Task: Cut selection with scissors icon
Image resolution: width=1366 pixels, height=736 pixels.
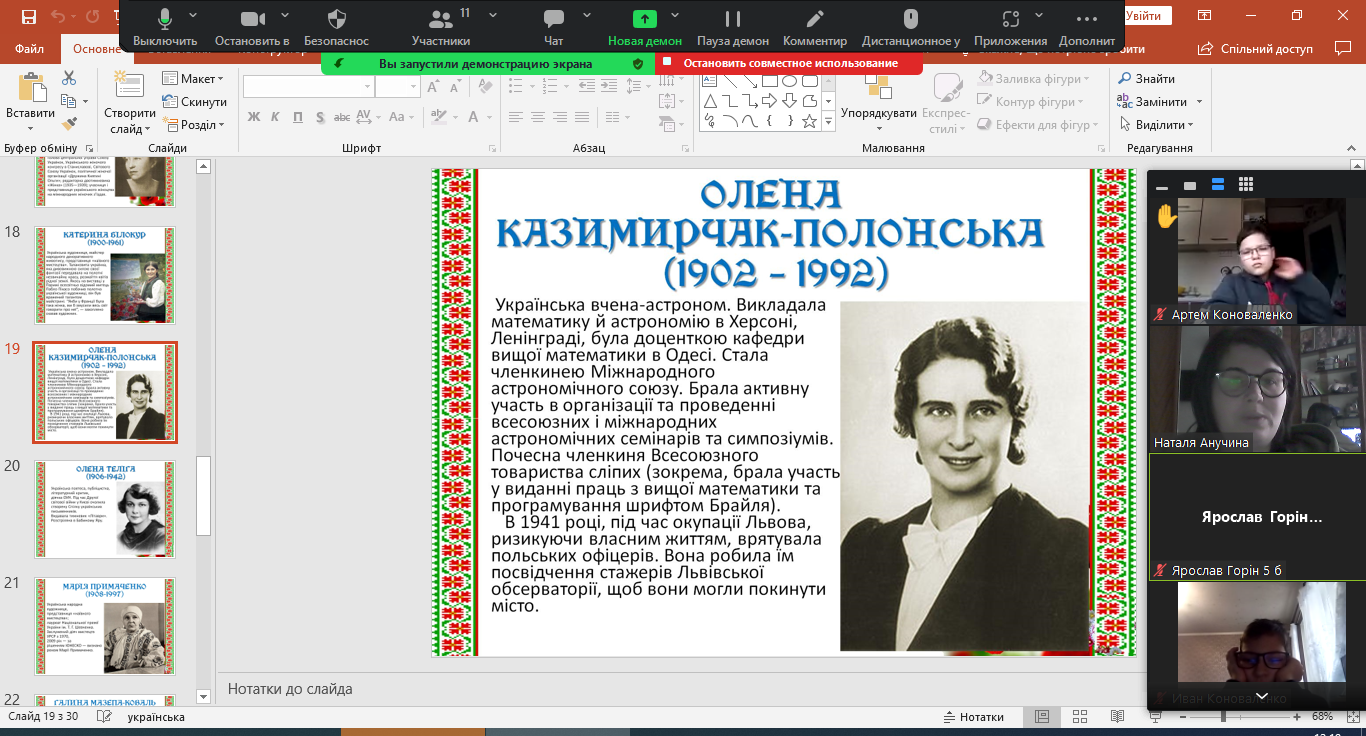Action: point(69,79)
